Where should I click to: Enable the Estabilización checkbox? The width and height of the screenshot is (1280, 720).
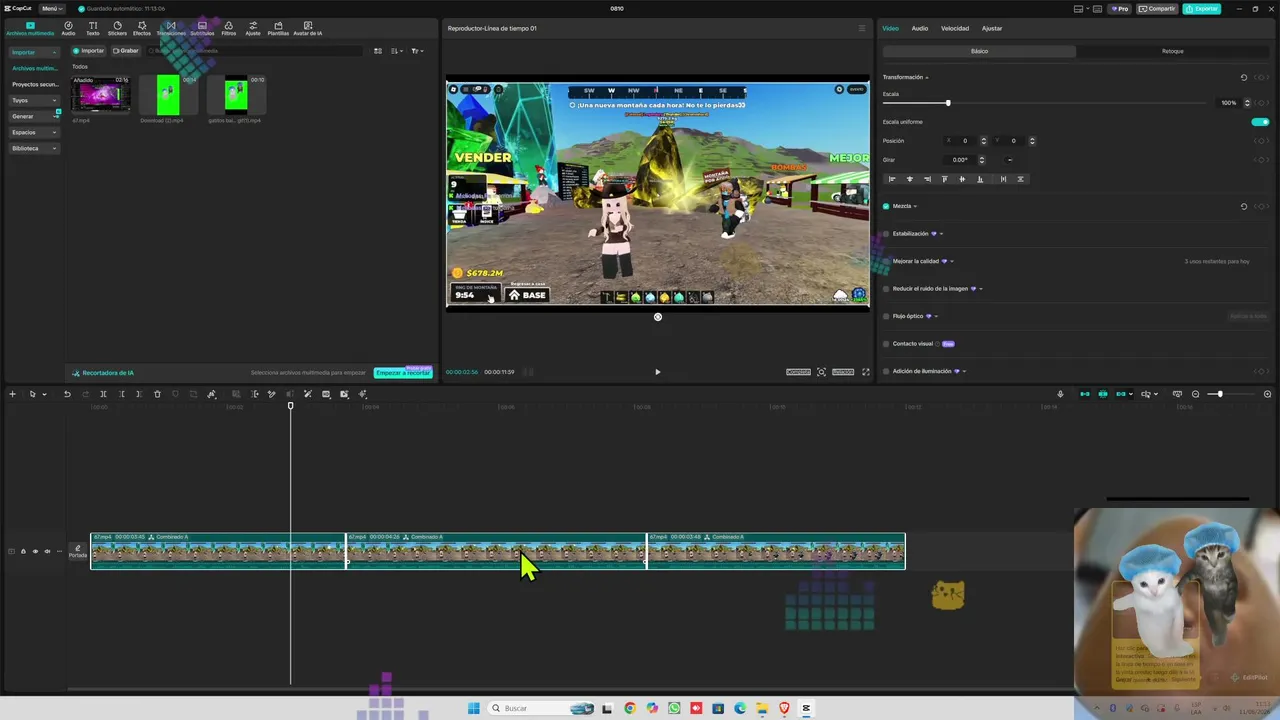click(886, 234)
